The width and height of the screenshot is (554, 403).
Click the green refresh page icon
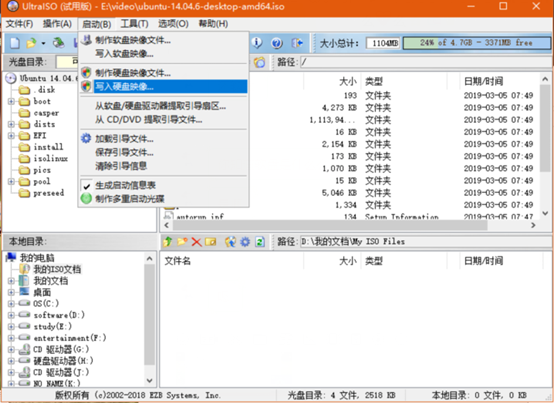pos(260,242)
